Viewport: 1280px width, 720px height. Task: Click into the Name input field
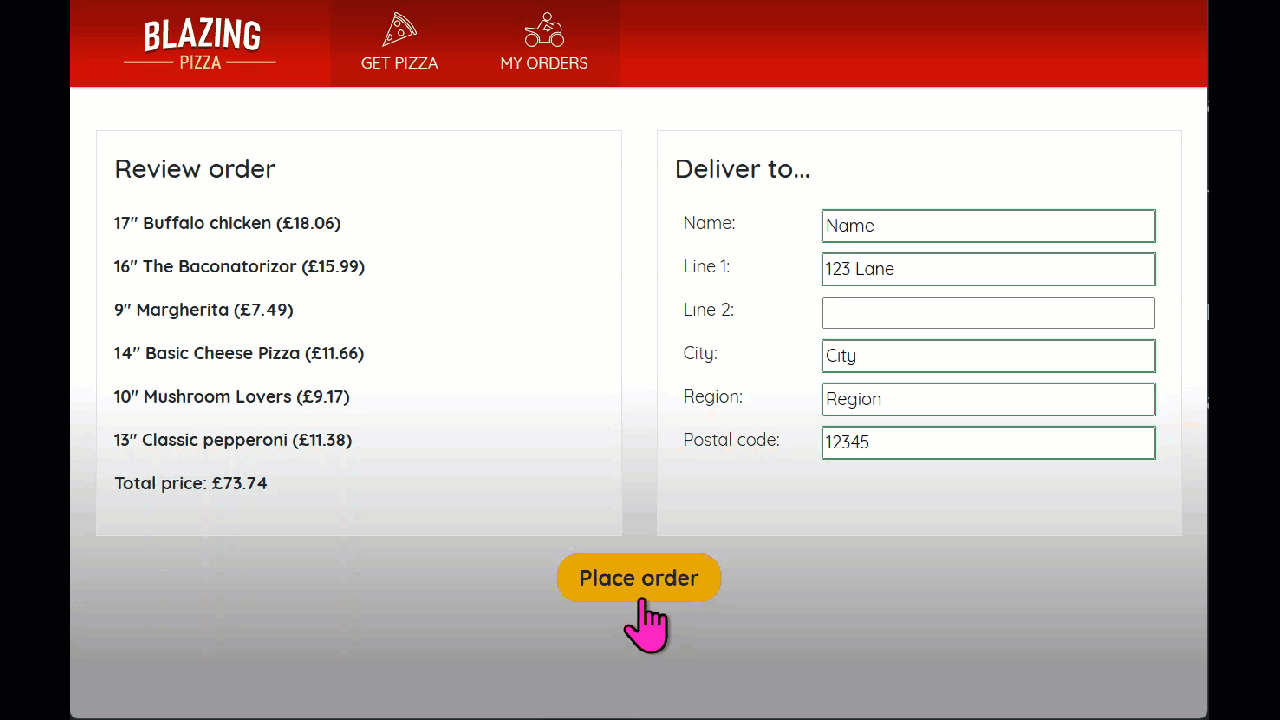(x=988, y=225)
